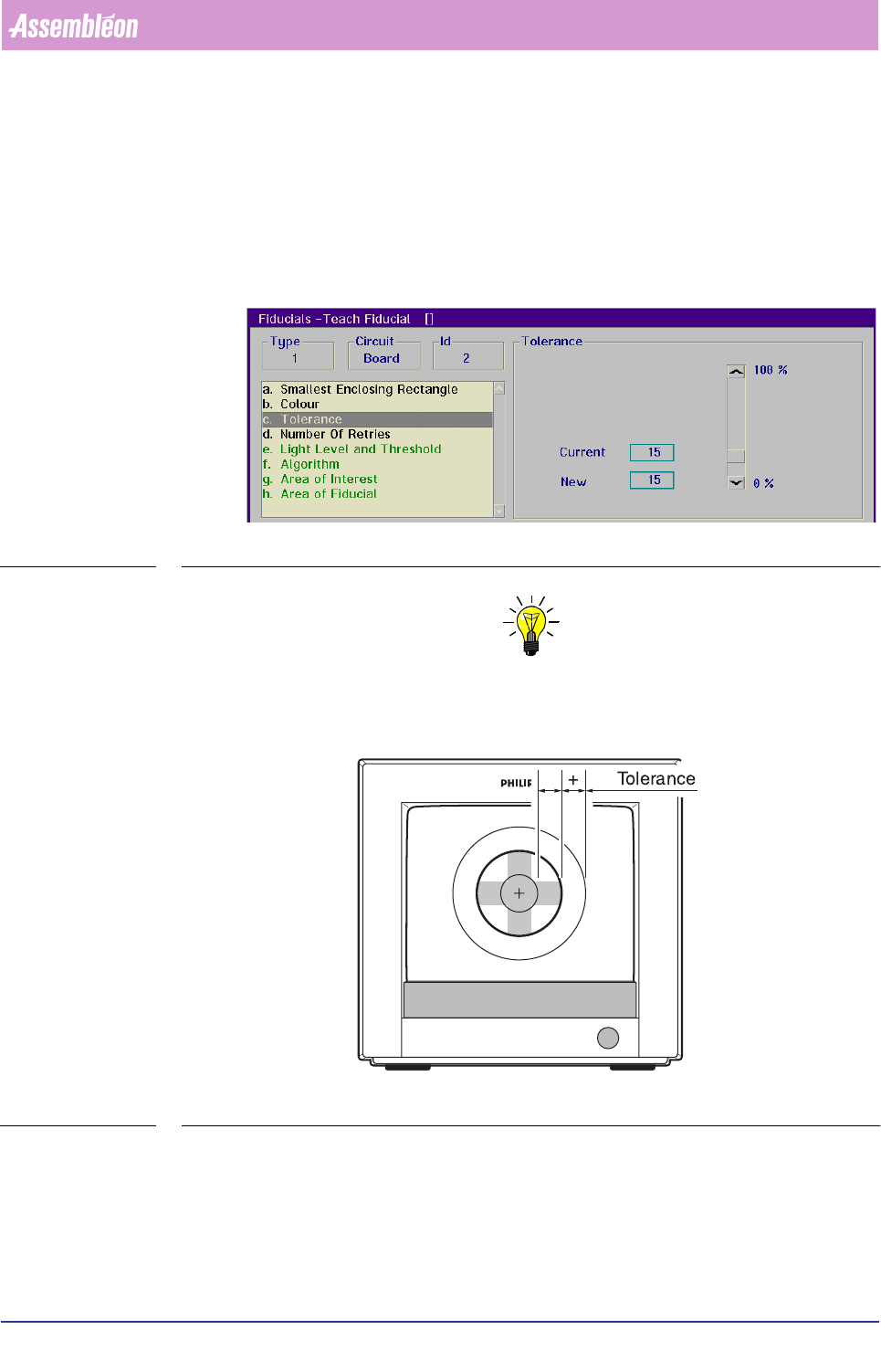Click the round knob on monitor illustration

607,1038
